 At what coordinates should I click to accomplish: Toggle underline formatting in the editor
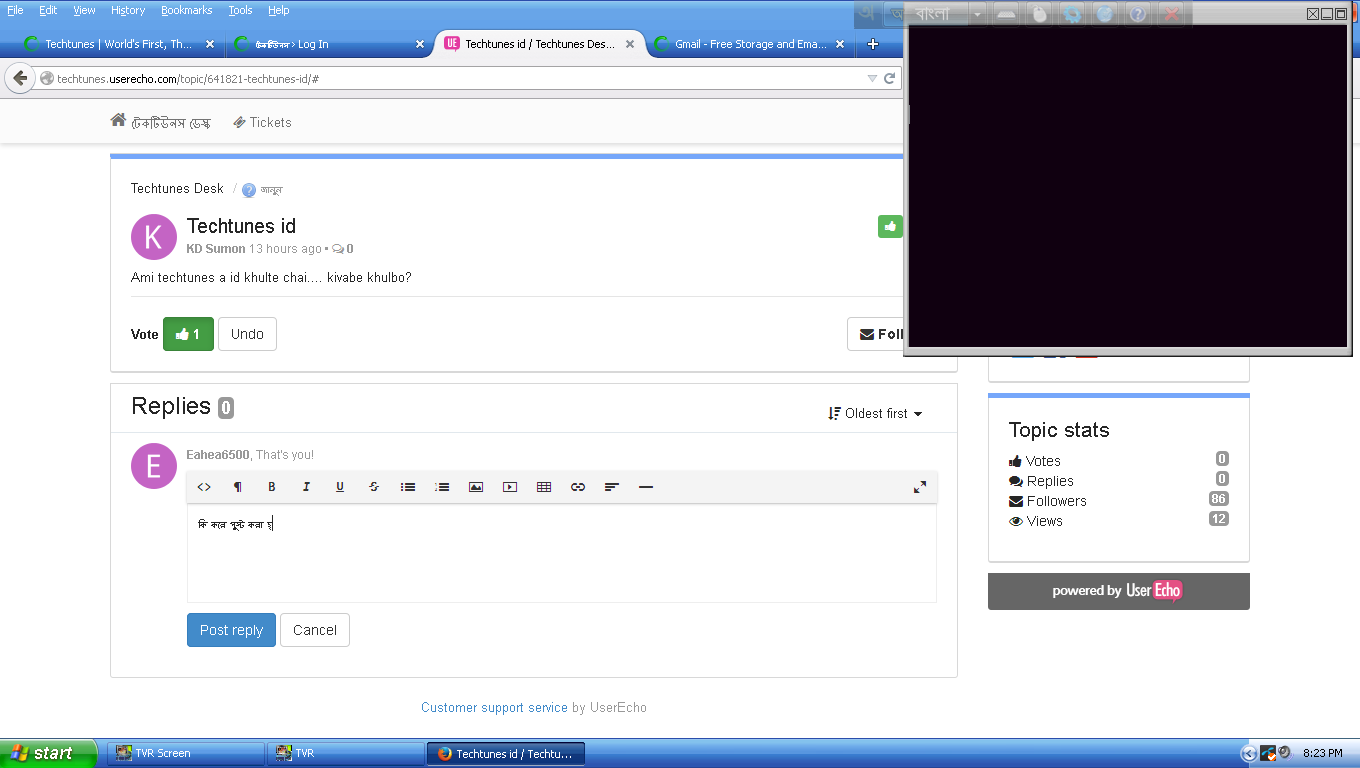[340, 487]
